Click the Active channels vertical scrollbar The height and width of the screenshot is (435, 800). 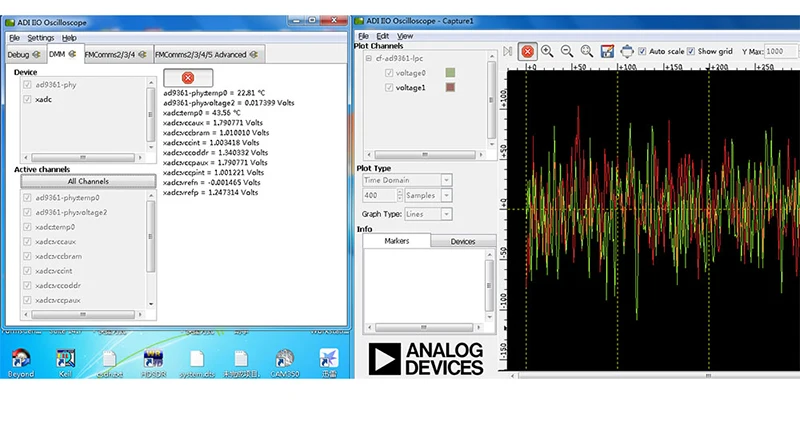coord(151,250)
